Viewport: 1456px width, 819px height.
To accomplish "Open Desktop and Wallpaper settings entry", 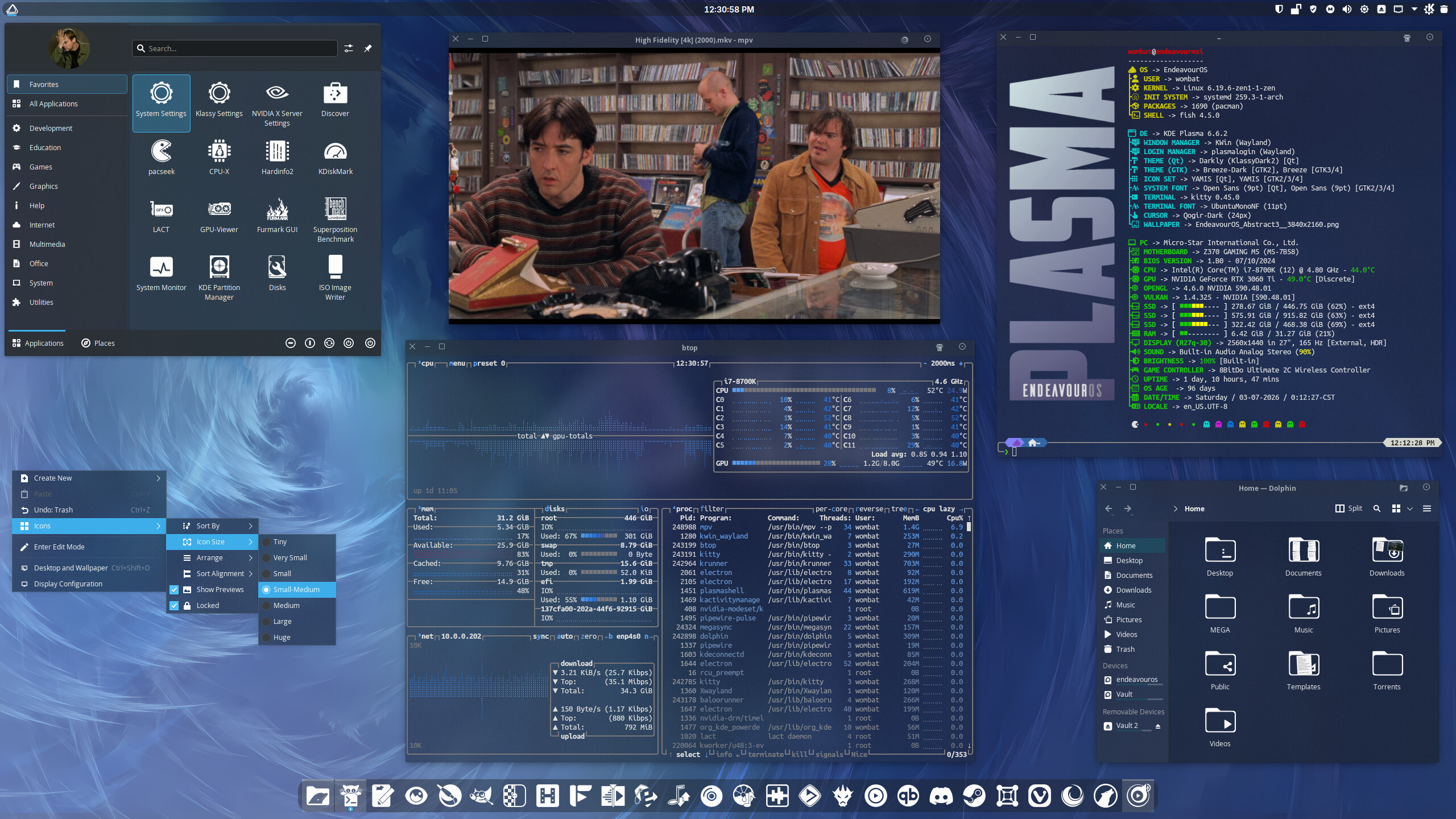I will point(71,568).
